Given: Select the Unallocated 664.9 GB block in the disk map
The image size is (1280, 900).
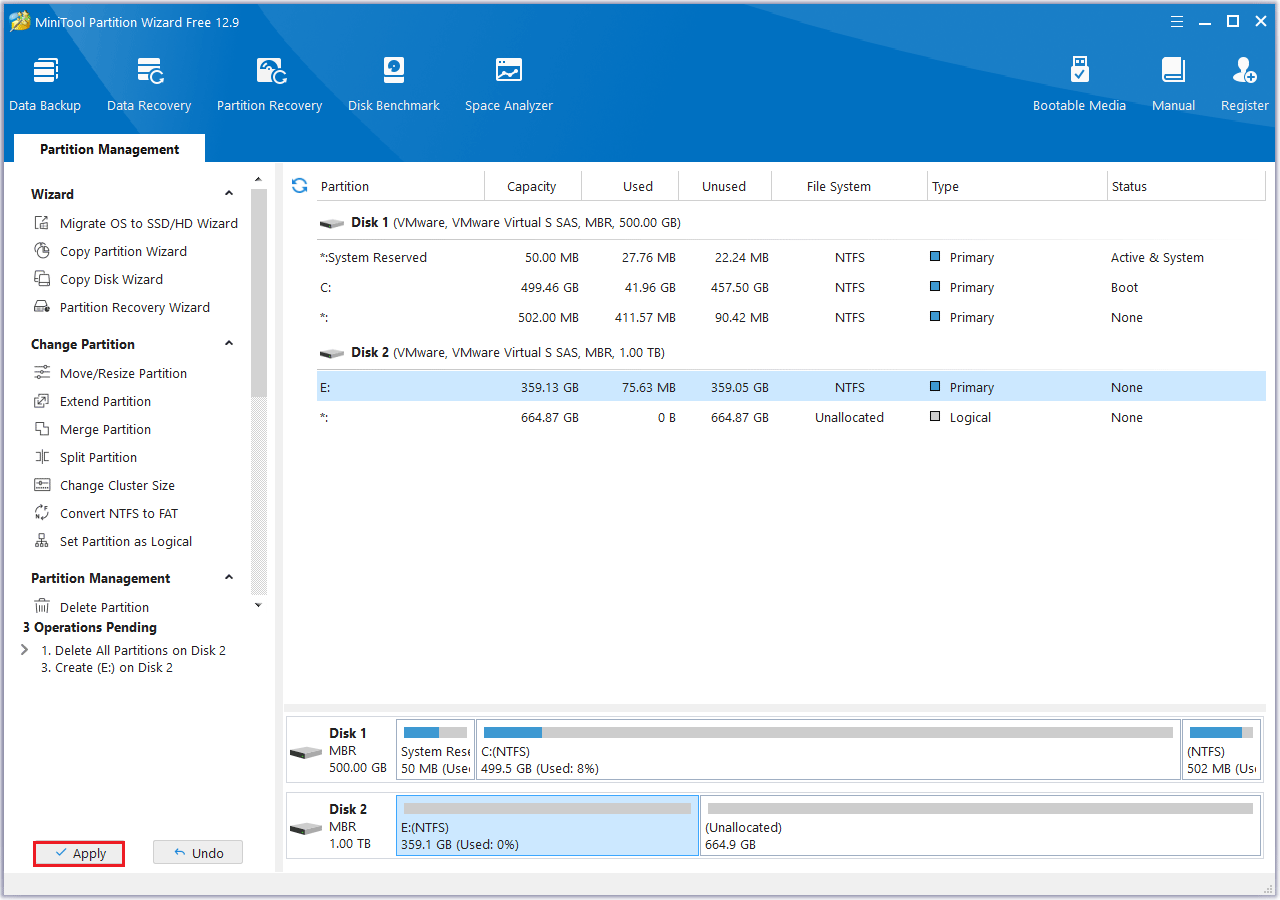Looking at the screenshot, I should 980,826.
